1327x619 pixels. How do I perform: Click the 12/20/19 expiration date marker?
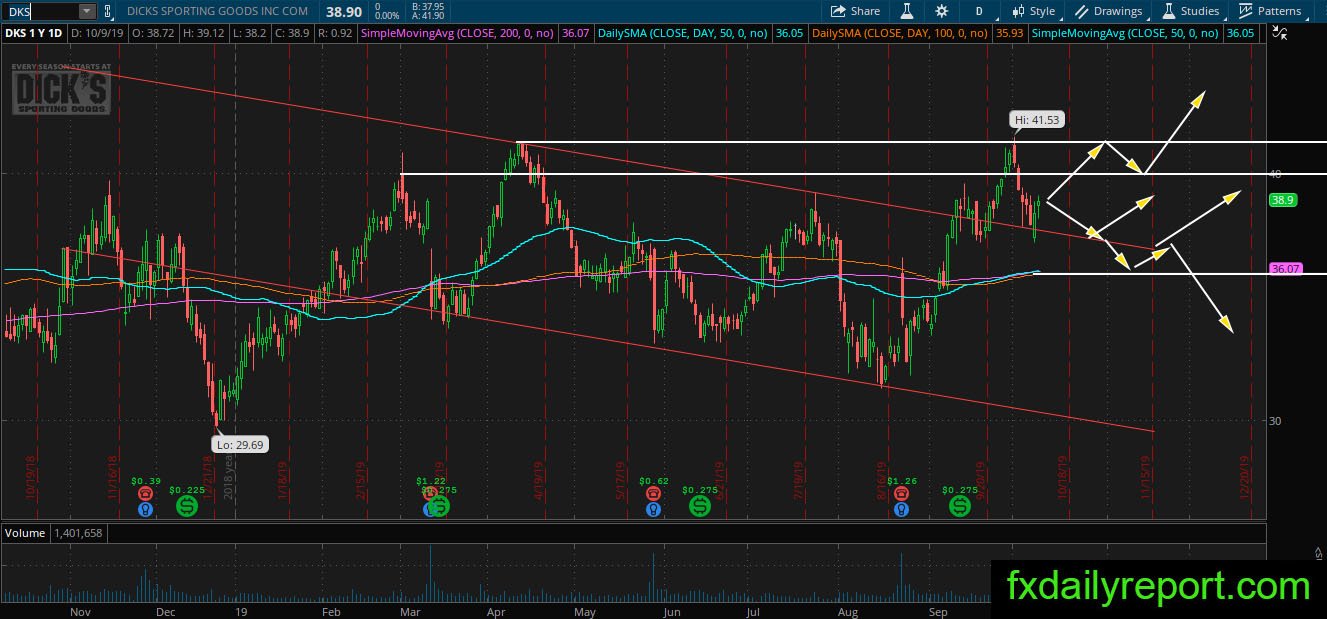pyautogui.click(x=1246, y=476)
